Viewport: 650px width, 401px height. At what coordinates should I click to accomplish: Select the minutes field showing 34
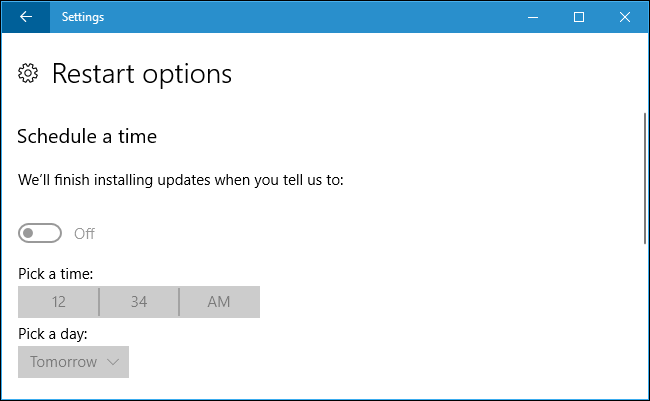pyautogui.click(x=139, y=302)
